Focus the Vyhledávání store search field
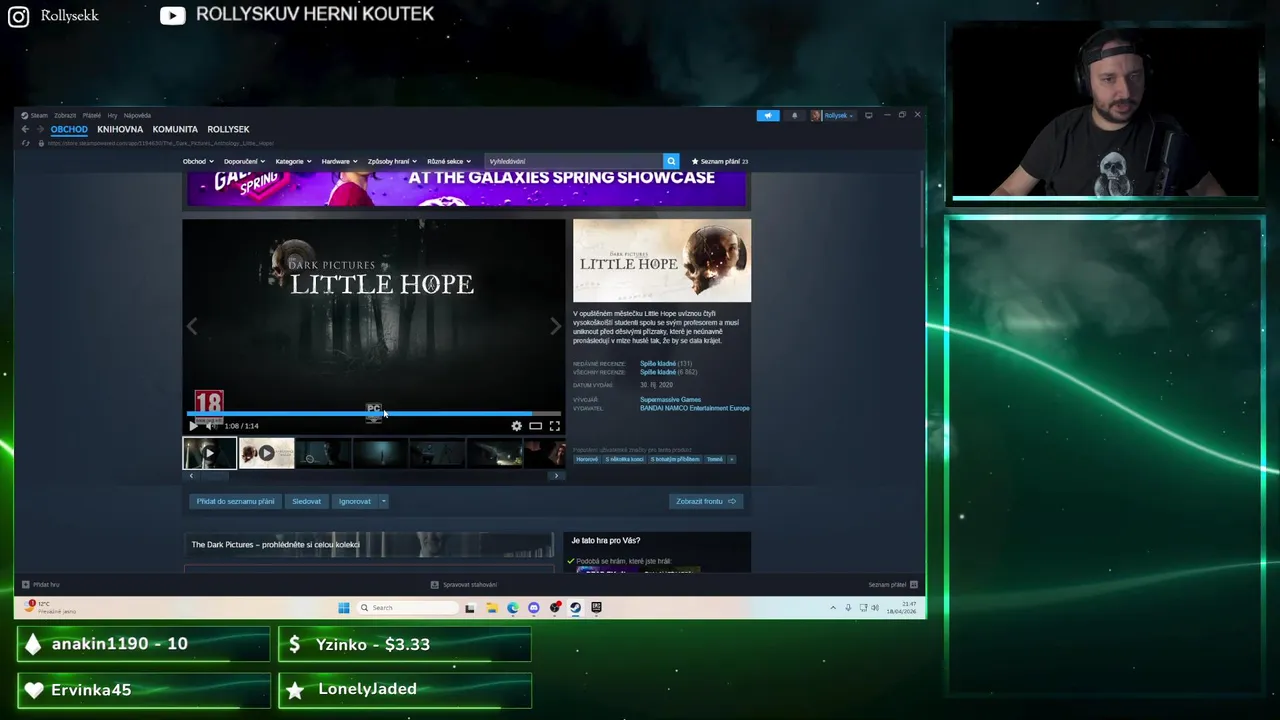This screenshot has width=1280, height=720. pyautogui.click(x=574, y=161)
